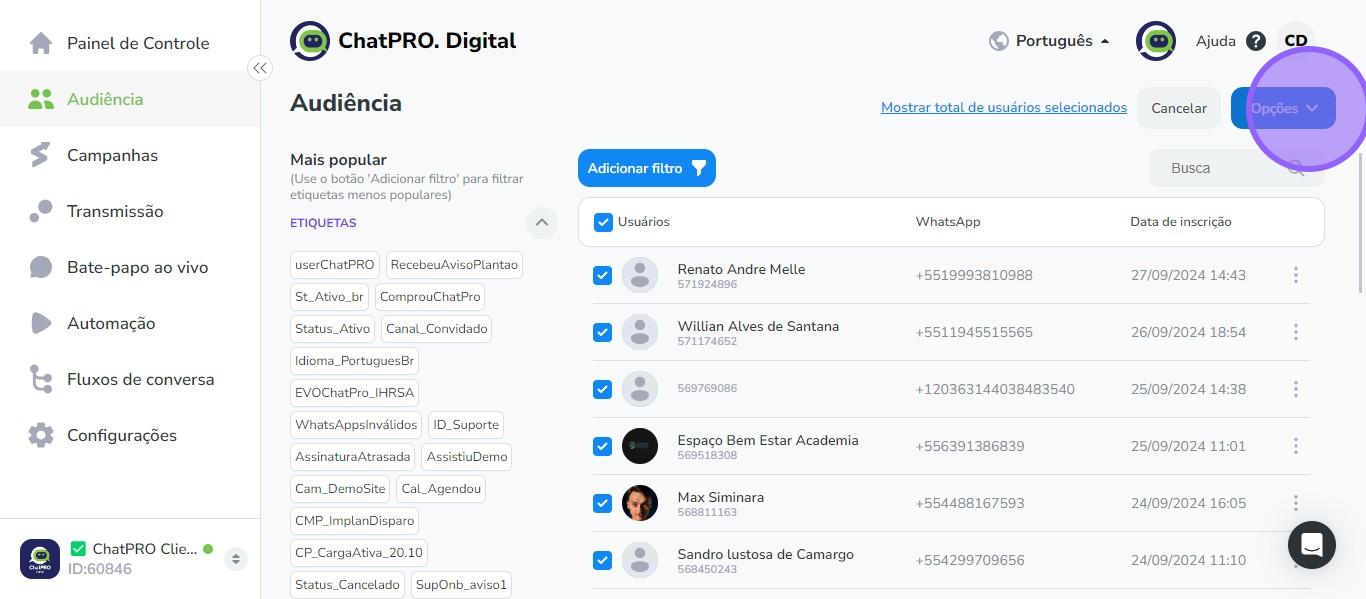Image resolution: width=1366 pixels, height=599 pixels.
Task: Click the Configurações gear icon
Action: coord(41,435)
